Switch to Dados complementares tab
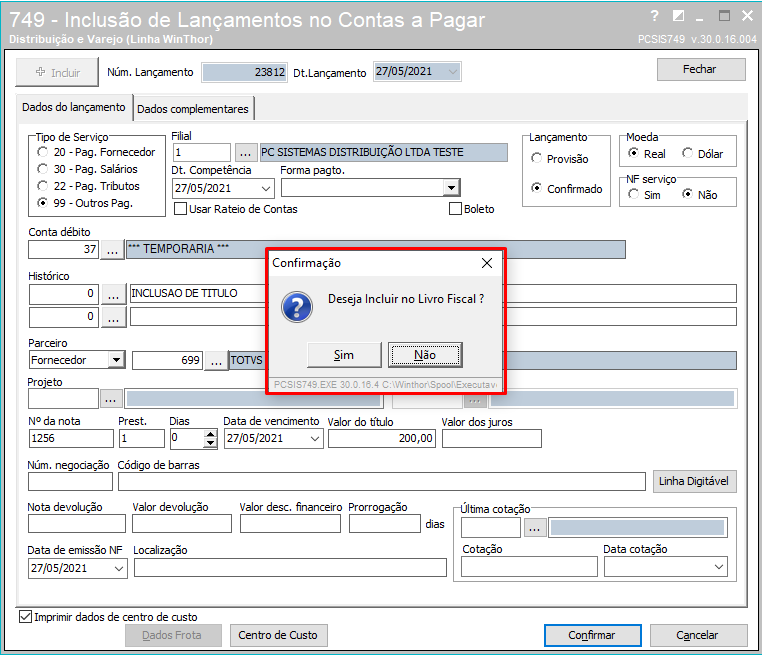 pos(193,109)
